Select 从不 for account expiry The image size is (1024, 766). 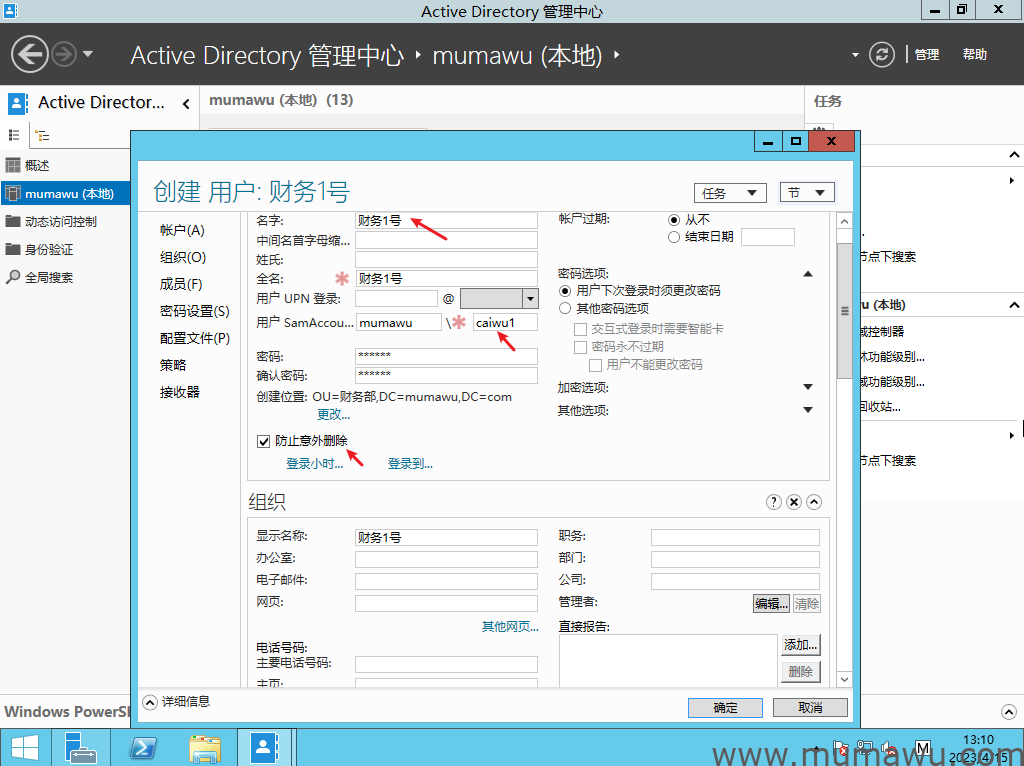tap(674, 220)
